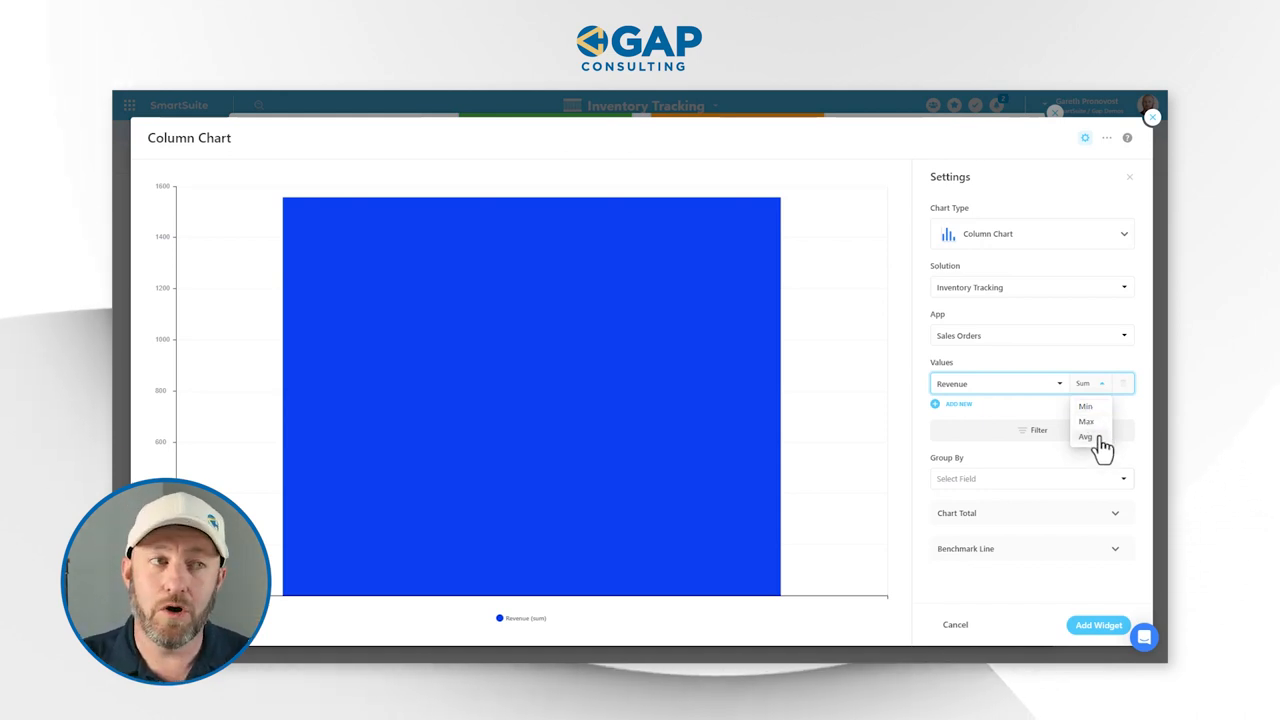Open the checkmark tasks icon in header
1280x720 pixels.
tap(975, 105)
